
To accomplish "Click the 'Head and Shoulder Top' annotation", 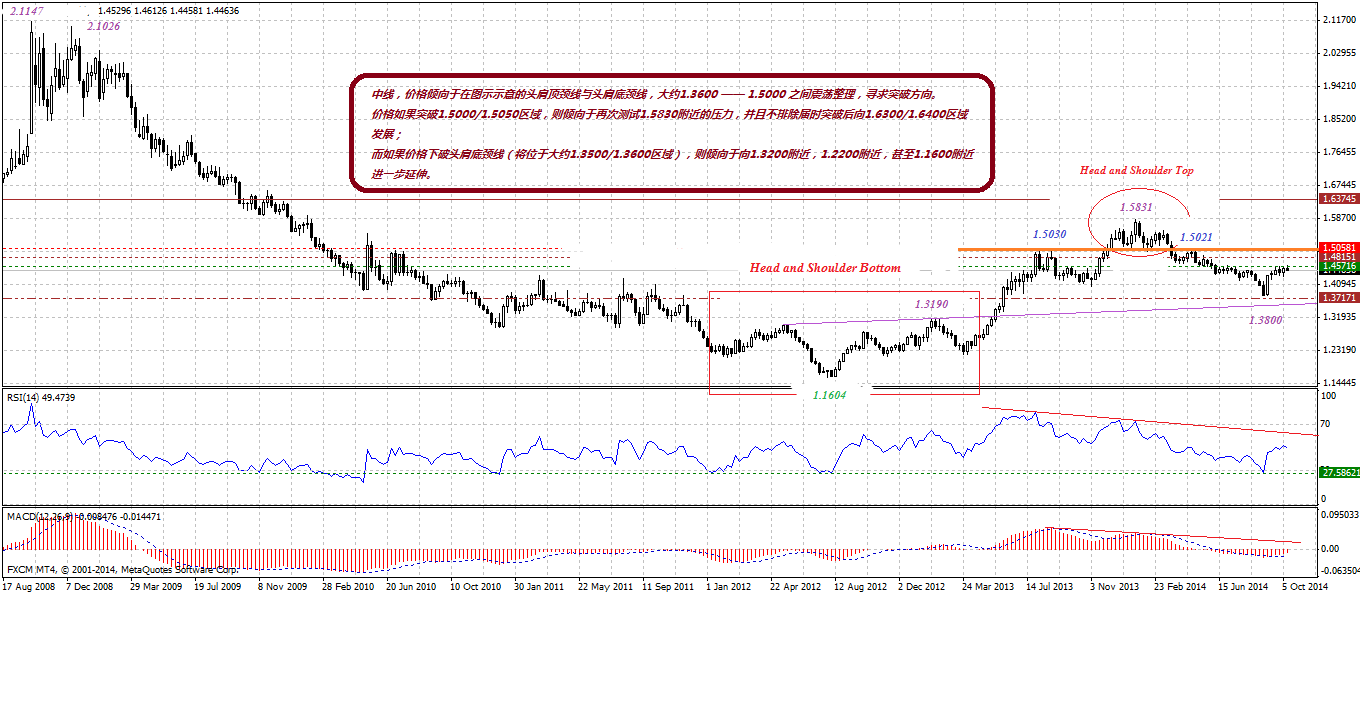I will tap(1136, 170).
